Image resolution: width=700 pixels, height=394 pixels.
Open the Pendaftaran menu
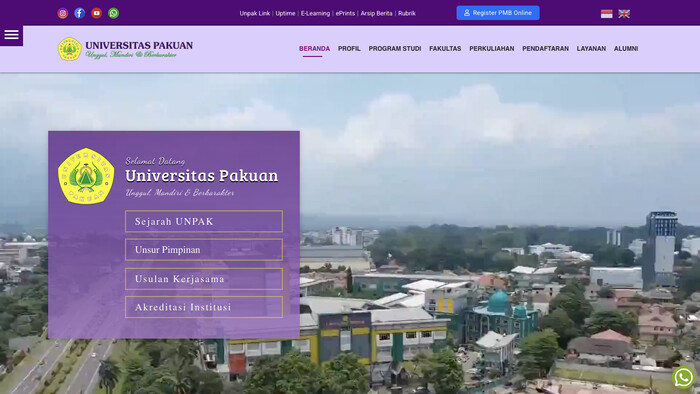click(546, 49)
